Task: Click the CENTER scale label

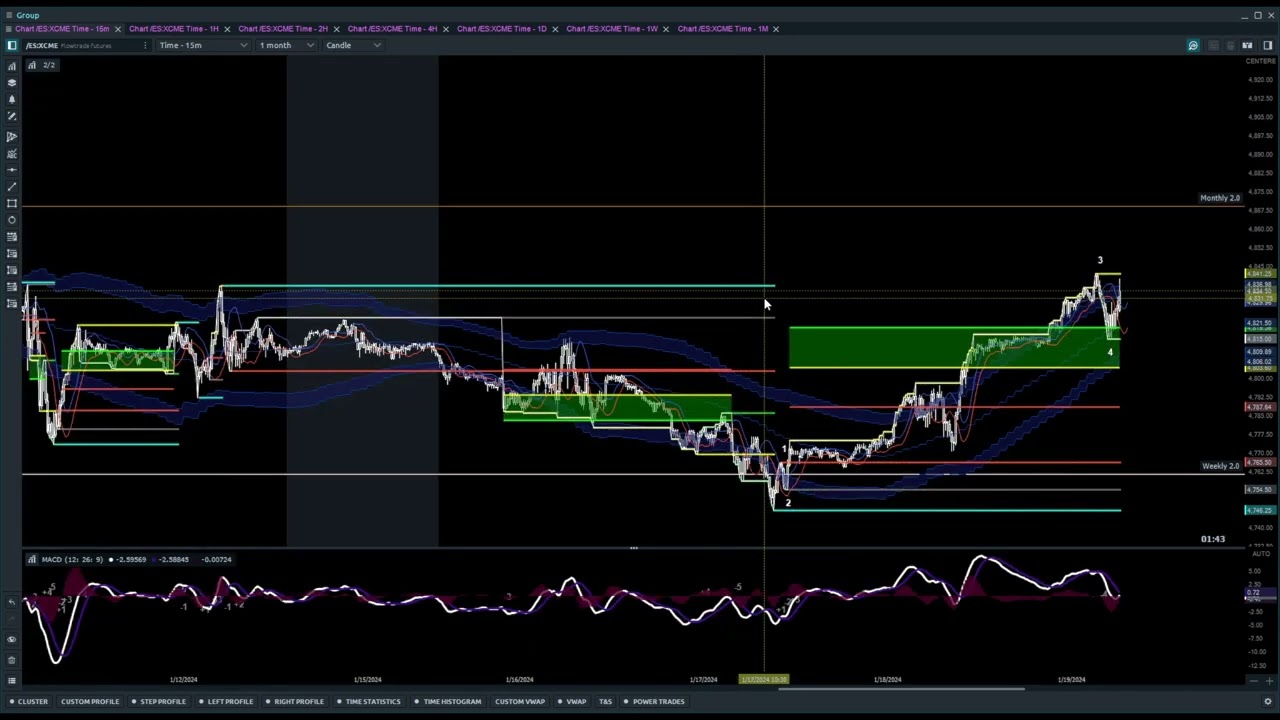Action: click(x=1260, y=61)
